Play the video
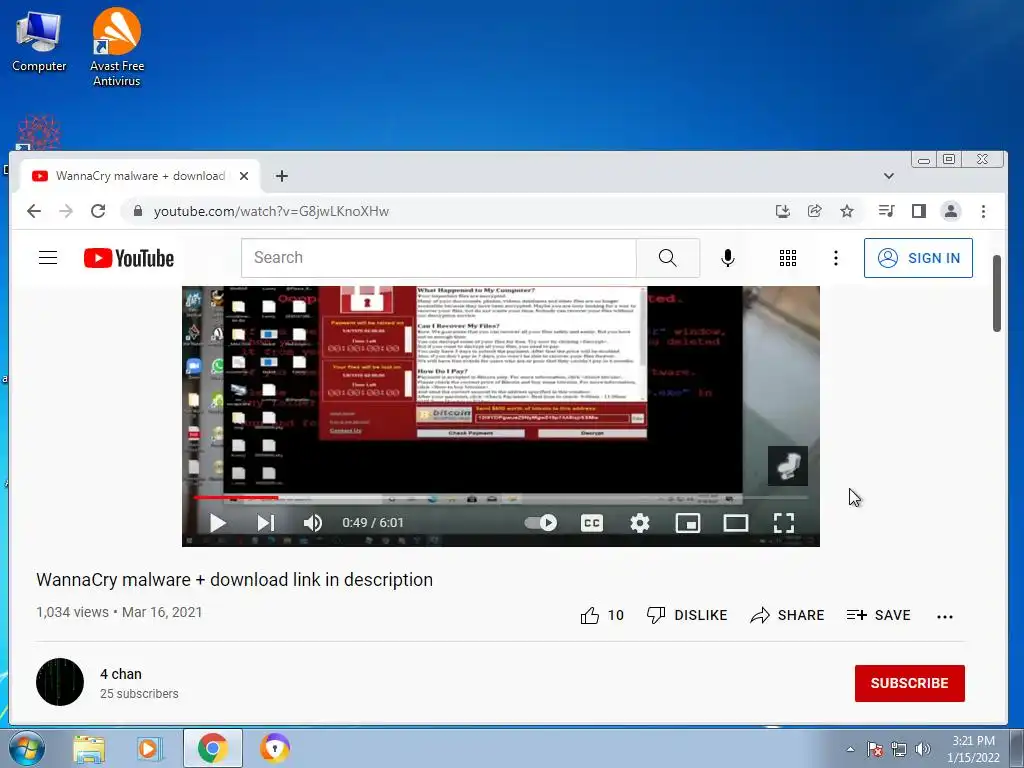The height and width of the screenshot is (768, 1024). 217,522
